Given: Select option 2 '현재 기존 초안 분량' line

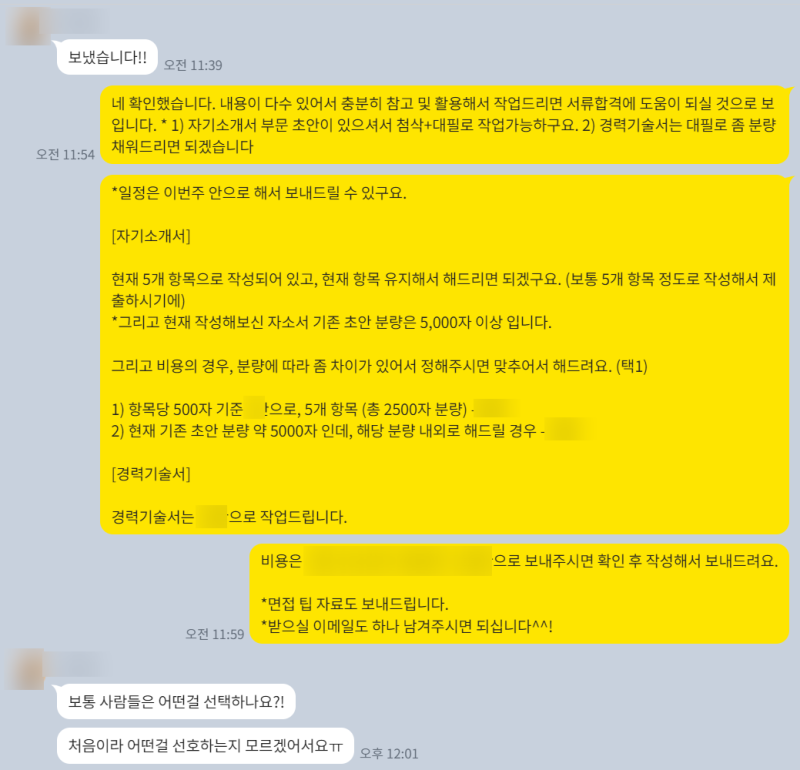Looking at the screenshot, I should pos(352,431).
